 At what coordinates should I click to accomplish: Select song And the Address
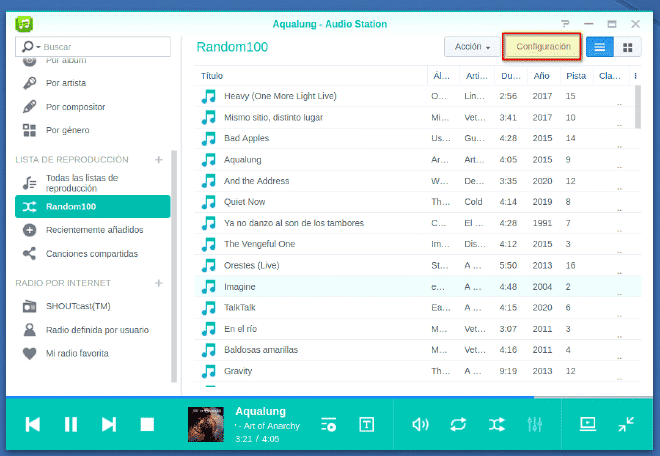coord(418,181)
